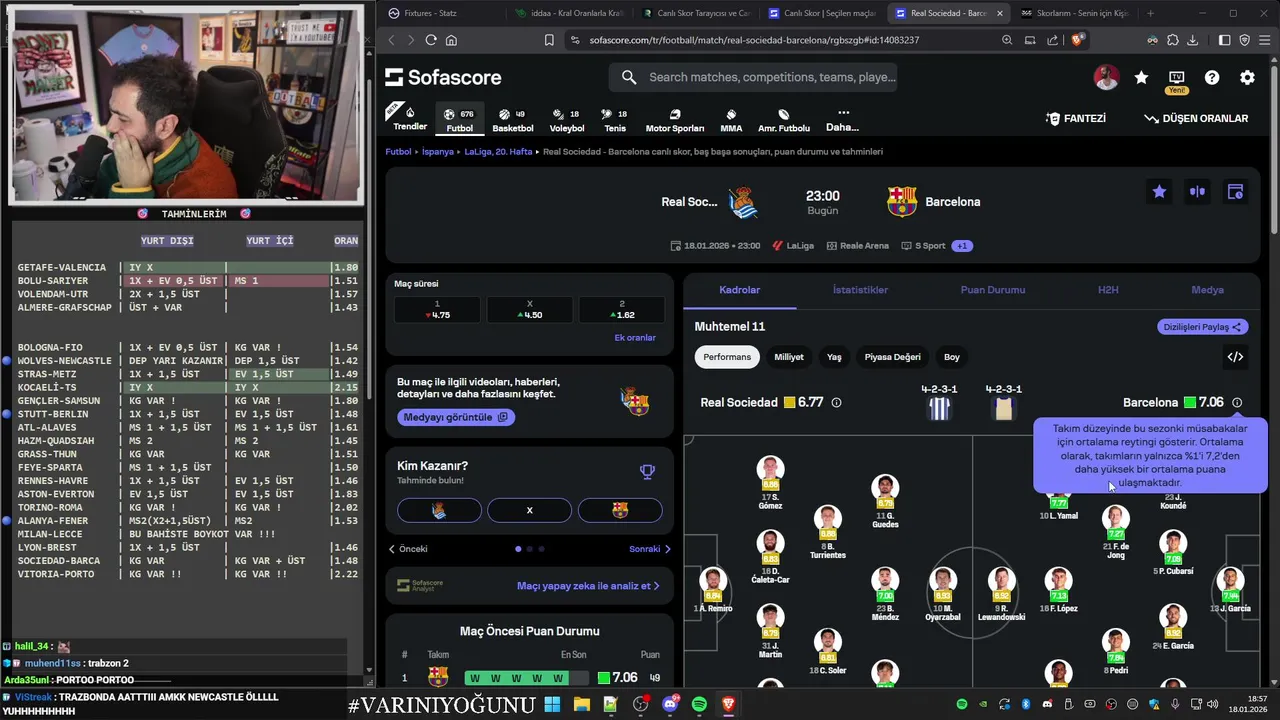
Task: Open the Sofascore settings gear
Action: click(x=1247, y=77)
